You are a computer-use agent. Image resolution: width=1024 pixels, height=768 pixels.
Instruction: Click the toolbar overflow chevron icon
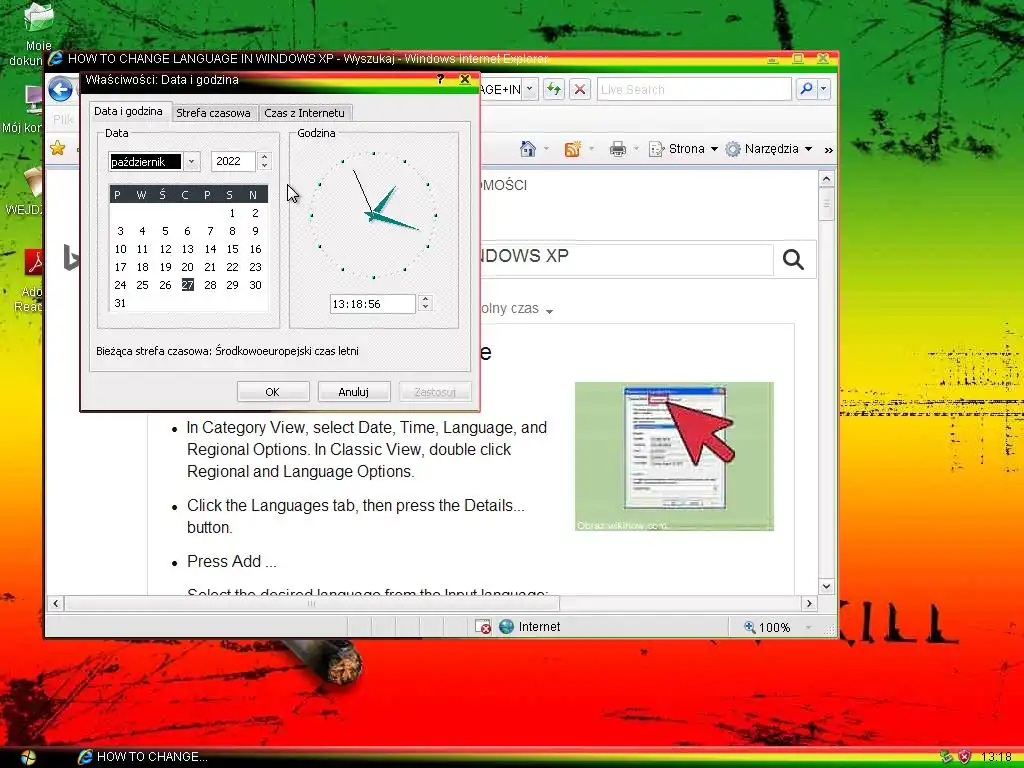[828, 150]
